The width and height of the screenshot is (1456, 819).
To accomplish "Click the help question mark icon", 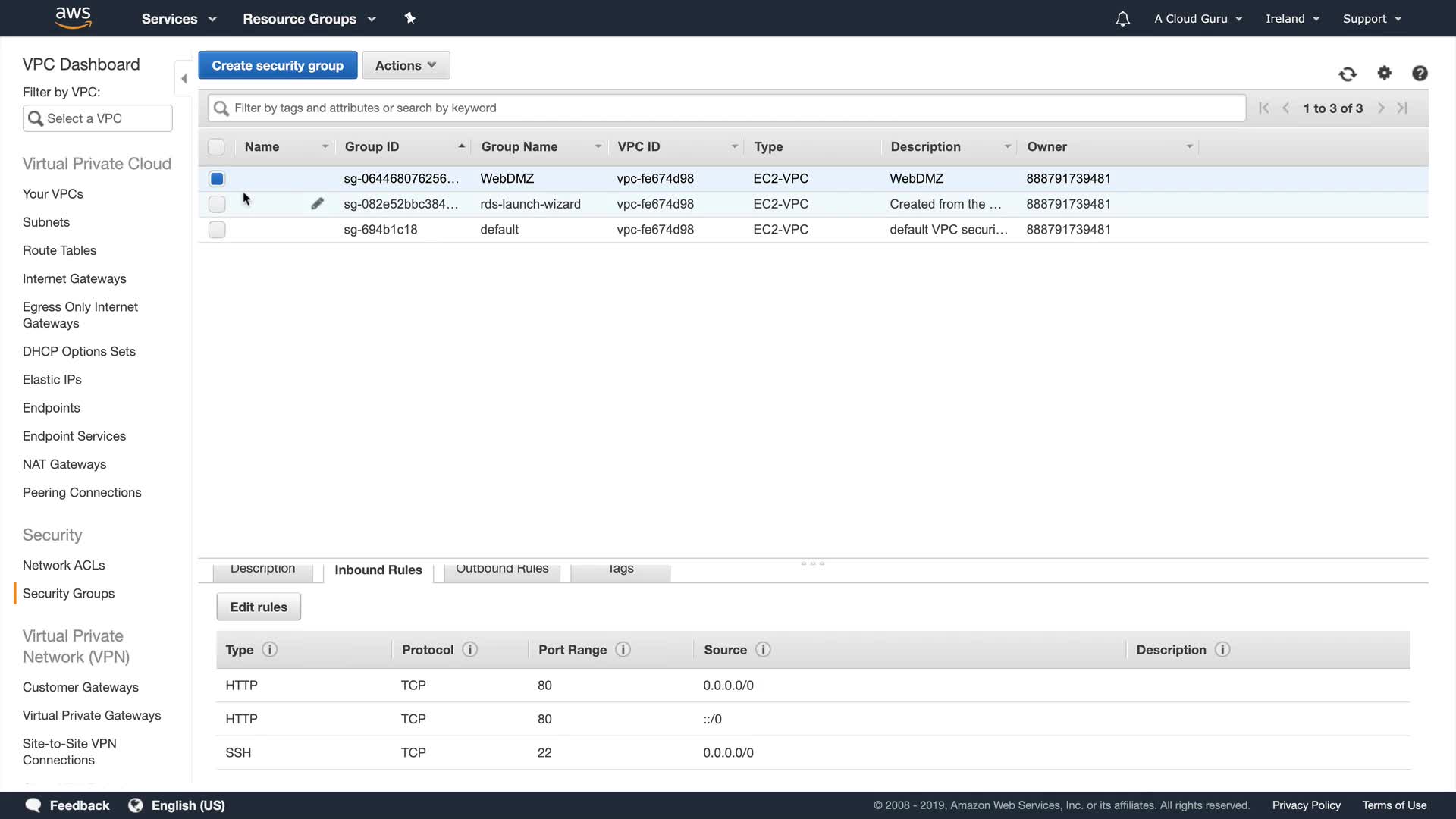I will tap(1420, 74).
